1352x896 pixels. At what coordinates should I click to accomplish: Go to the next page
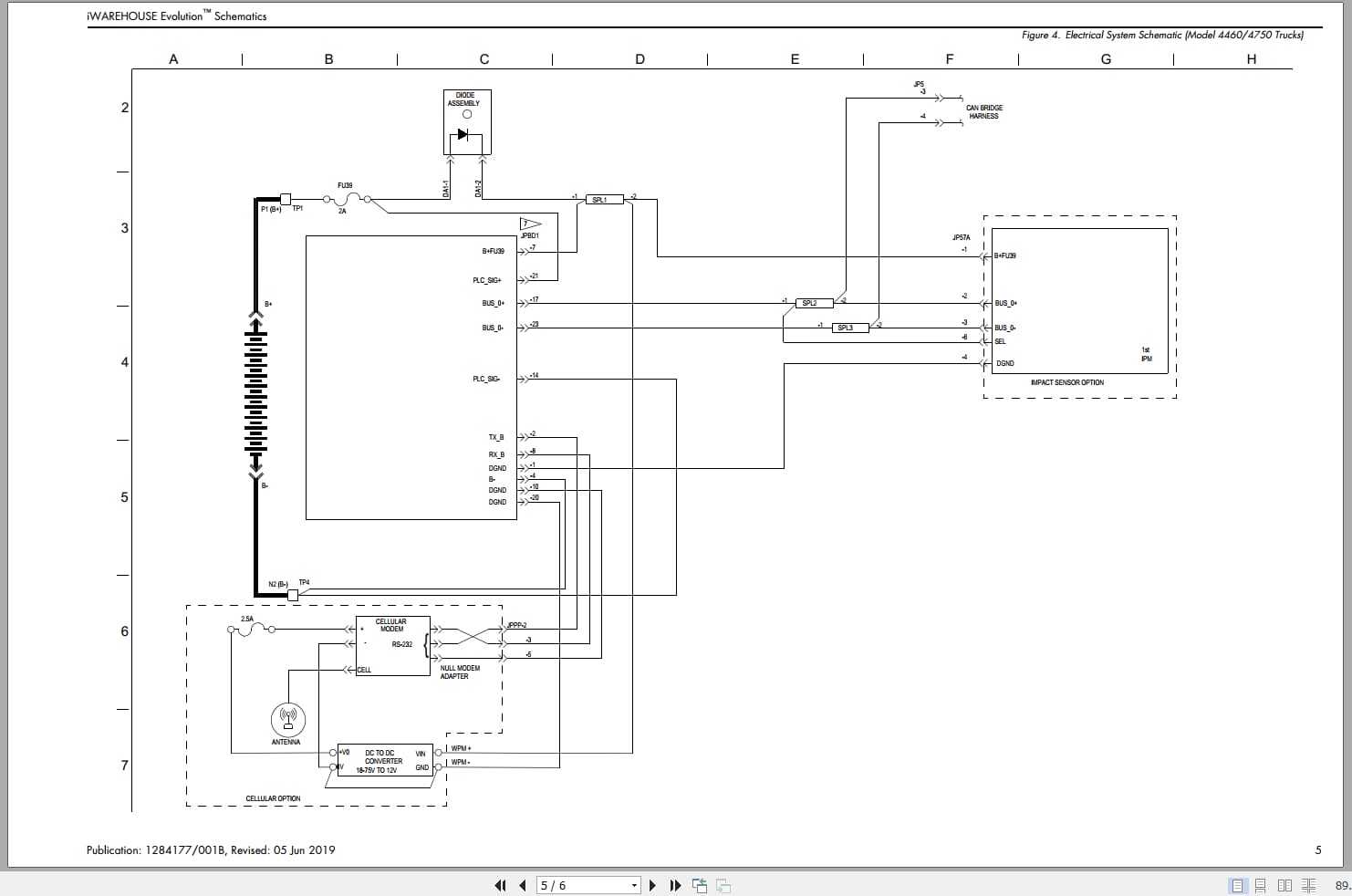[652, 885]
